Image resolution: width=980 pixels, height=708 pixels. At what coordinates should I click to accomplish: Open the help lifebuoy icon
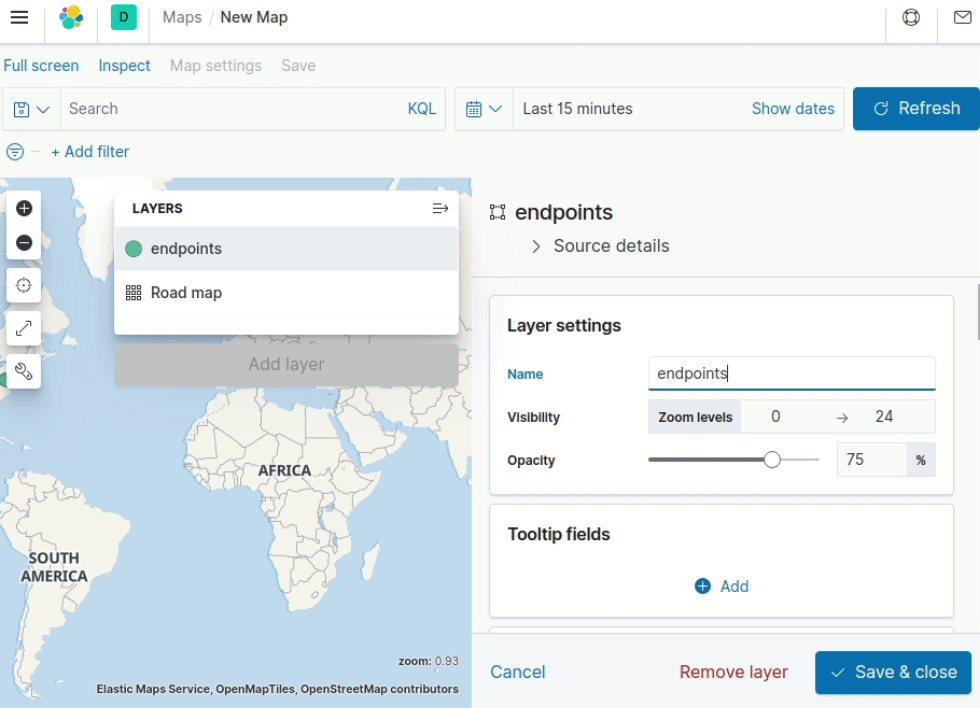[911, 17]
